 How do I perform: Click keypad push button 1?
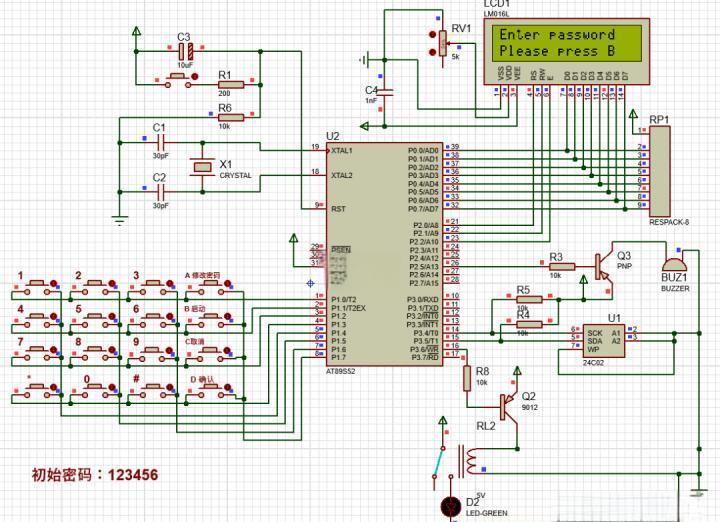(38, 287)
